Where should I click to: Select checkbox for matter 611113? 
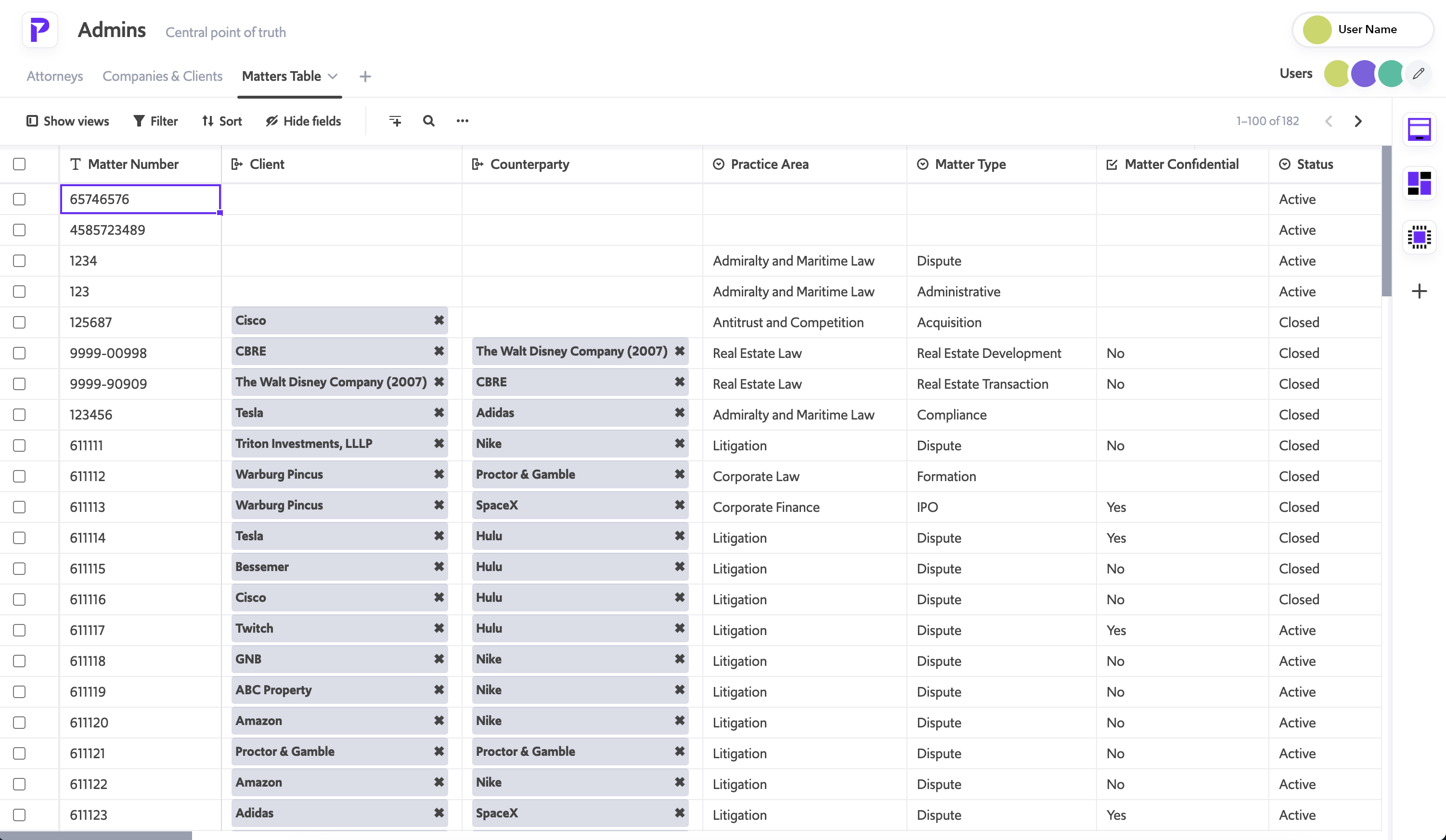[x=20, y=507]
